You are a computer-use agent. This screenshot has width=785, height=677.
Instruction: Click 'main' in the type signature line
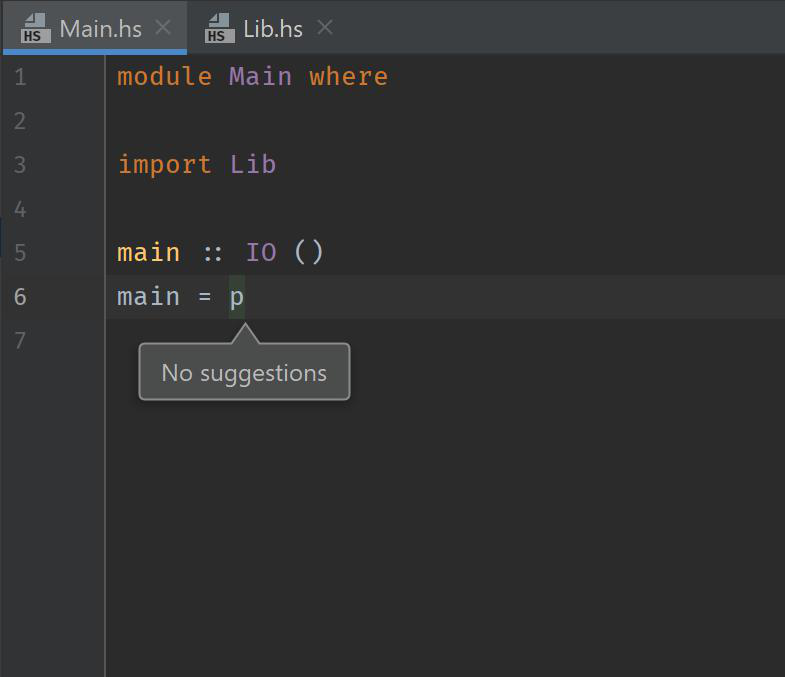[148, 253]
